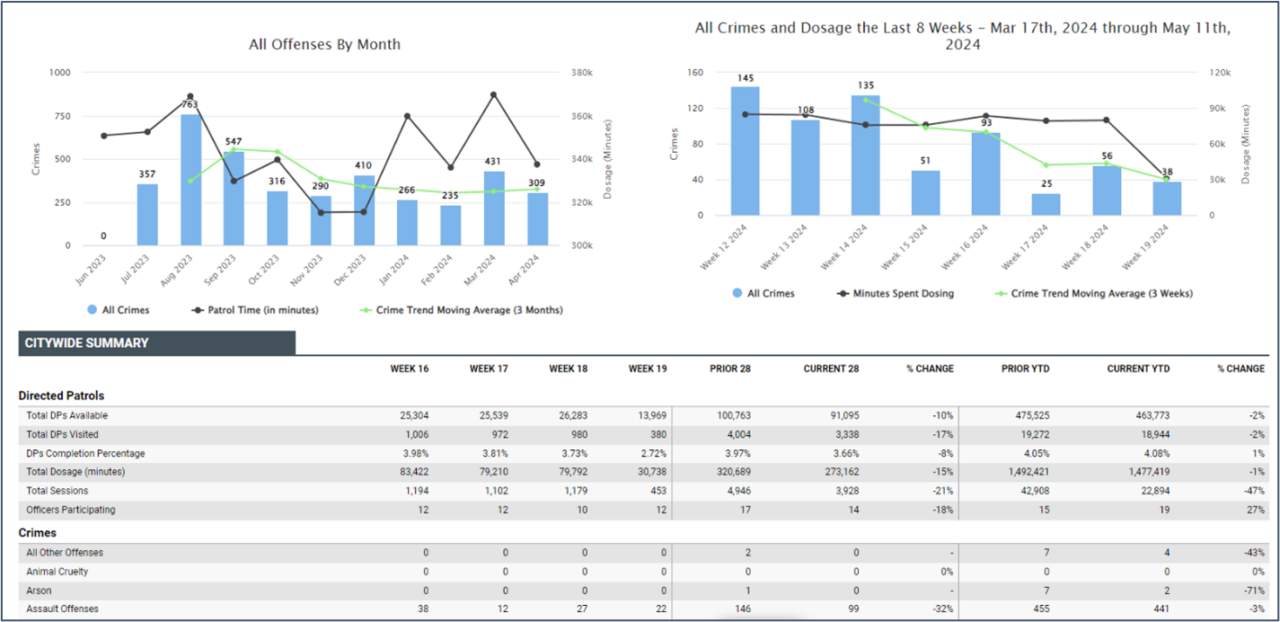1280x622 pixels.
Task: Click the Directed Patrols group heading
Action: point(61,396)
